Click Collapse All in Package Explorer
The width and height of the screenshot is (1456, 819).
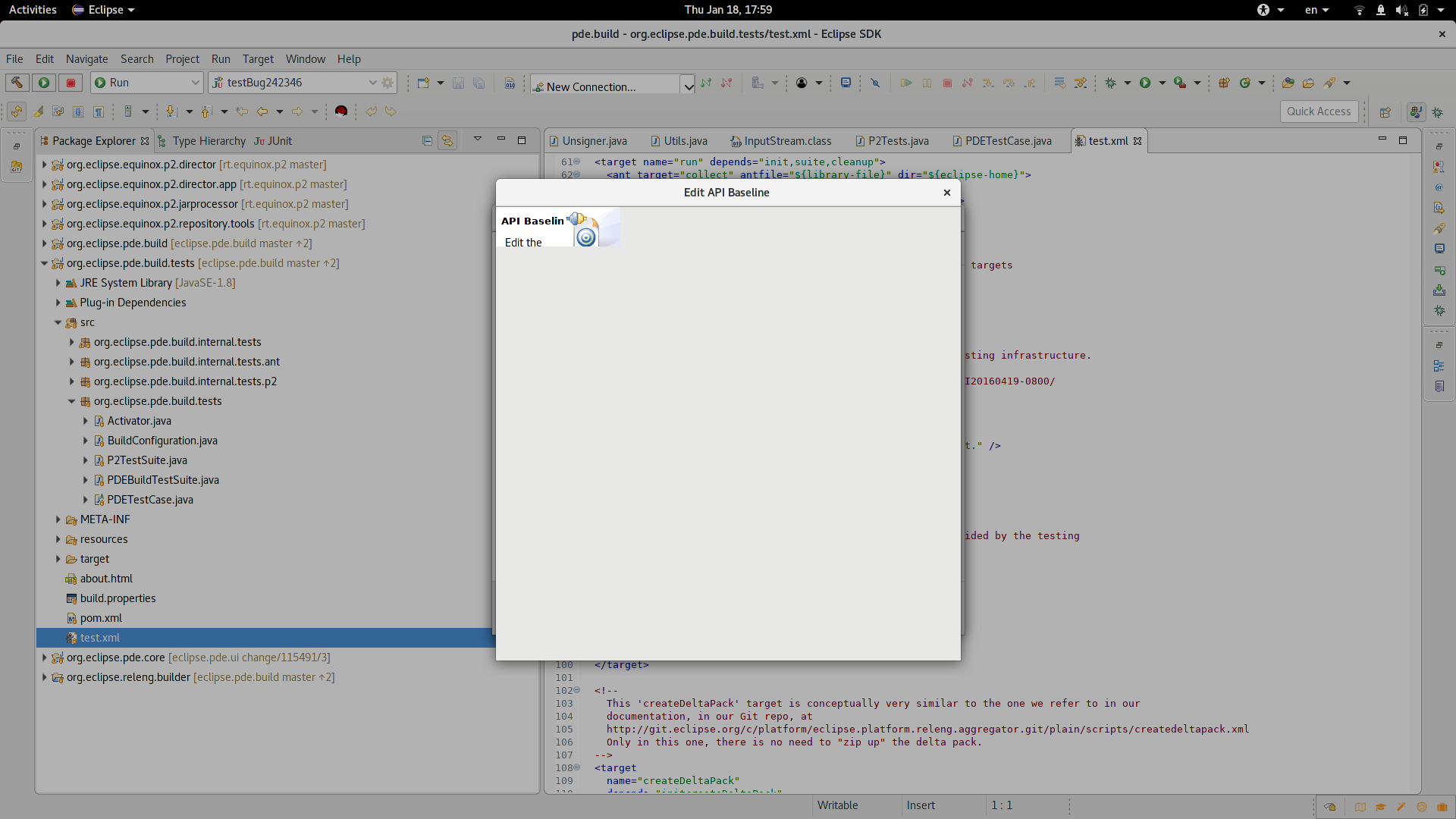tap(427, 141)
